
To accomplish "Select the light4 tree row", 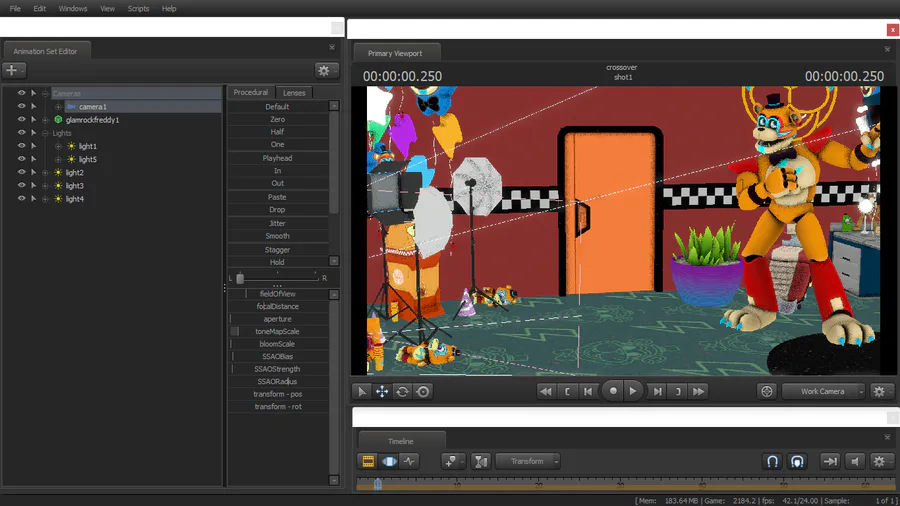I will (x=75, y=199).
